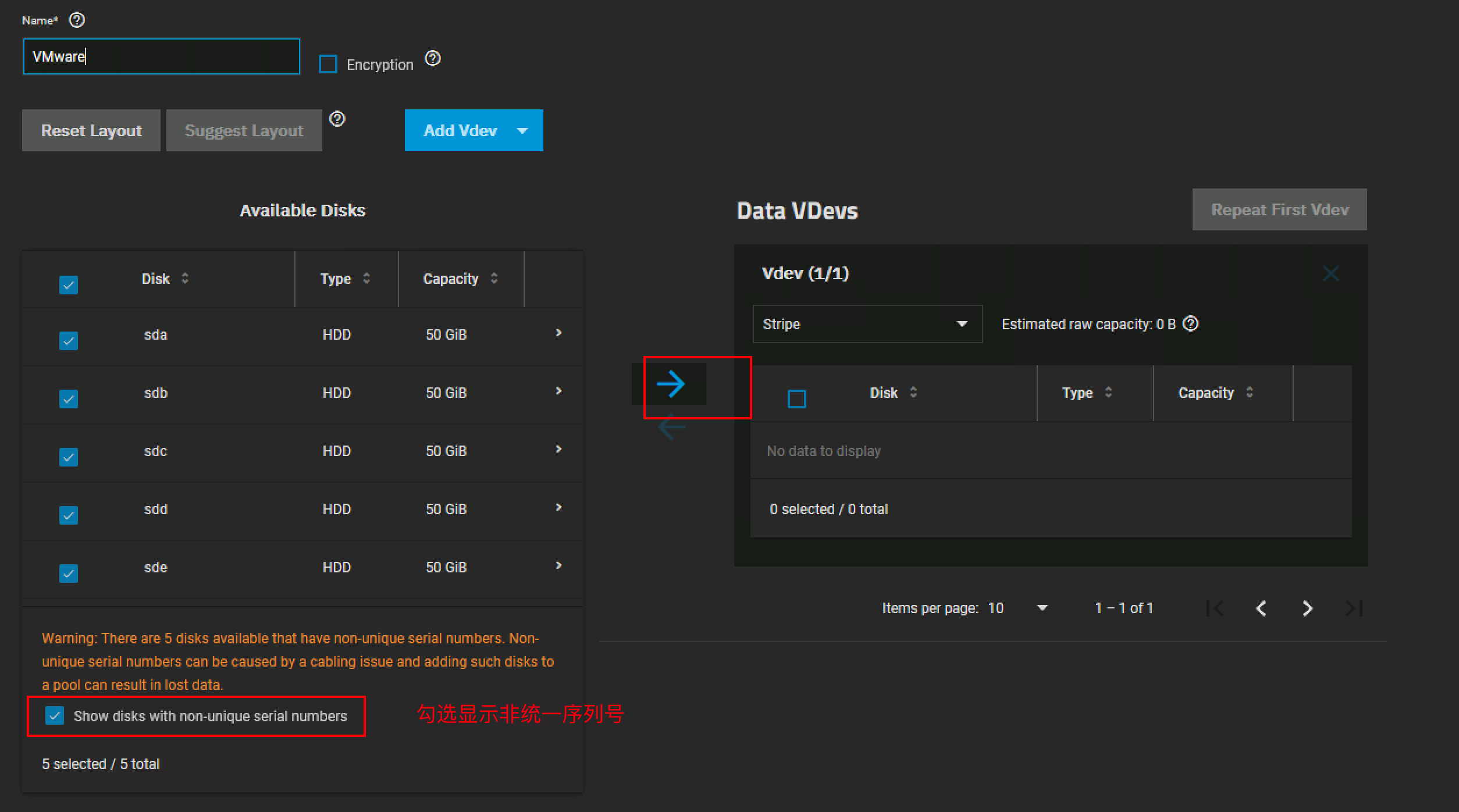
Task: Click the Reset Layout button
Action: pos(91,131)
